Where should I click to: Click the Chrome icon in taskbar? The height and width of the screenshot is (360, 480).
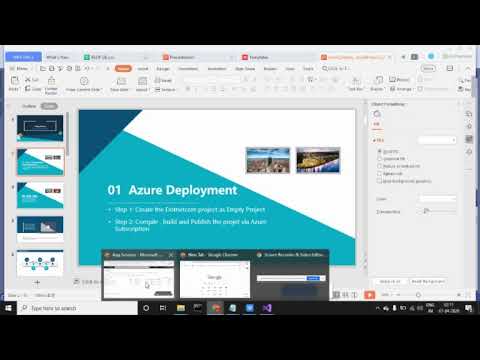point(215,308)
